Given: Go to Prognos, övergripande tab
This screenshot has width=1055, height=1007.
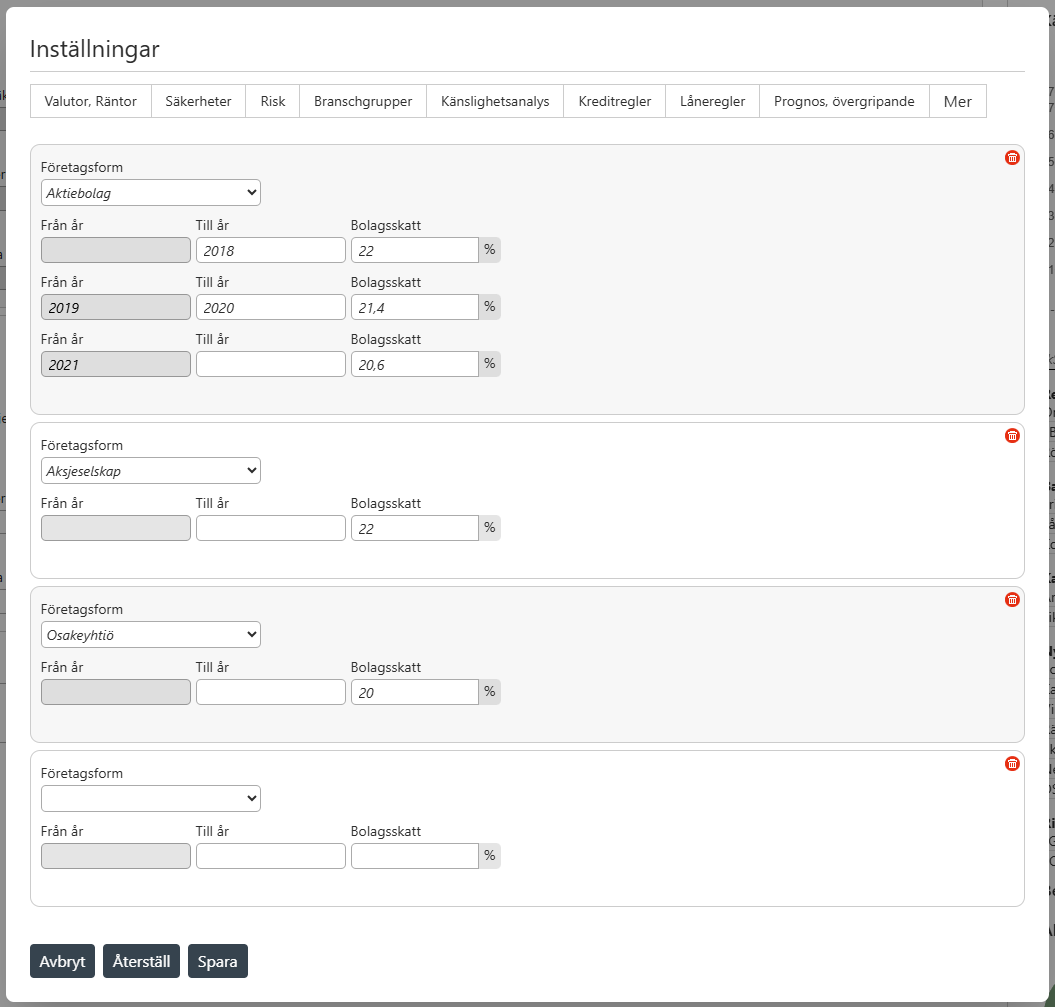Looking at the screenshot, I should tap(844, 102).
